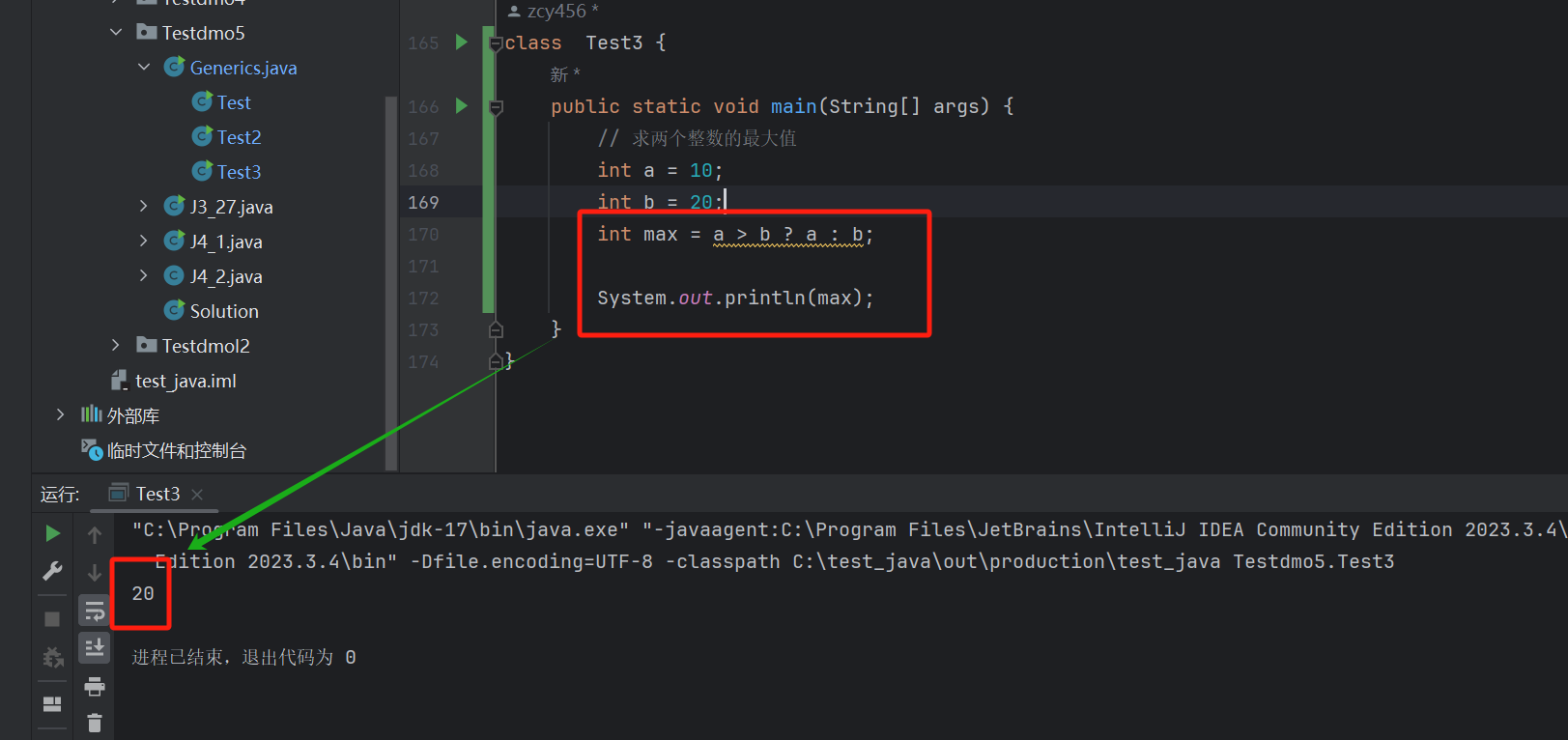Viewport: 1568px width, 740px height.
Task: Select 临时文件和控制台 node
Action: [x=177, y=450]
